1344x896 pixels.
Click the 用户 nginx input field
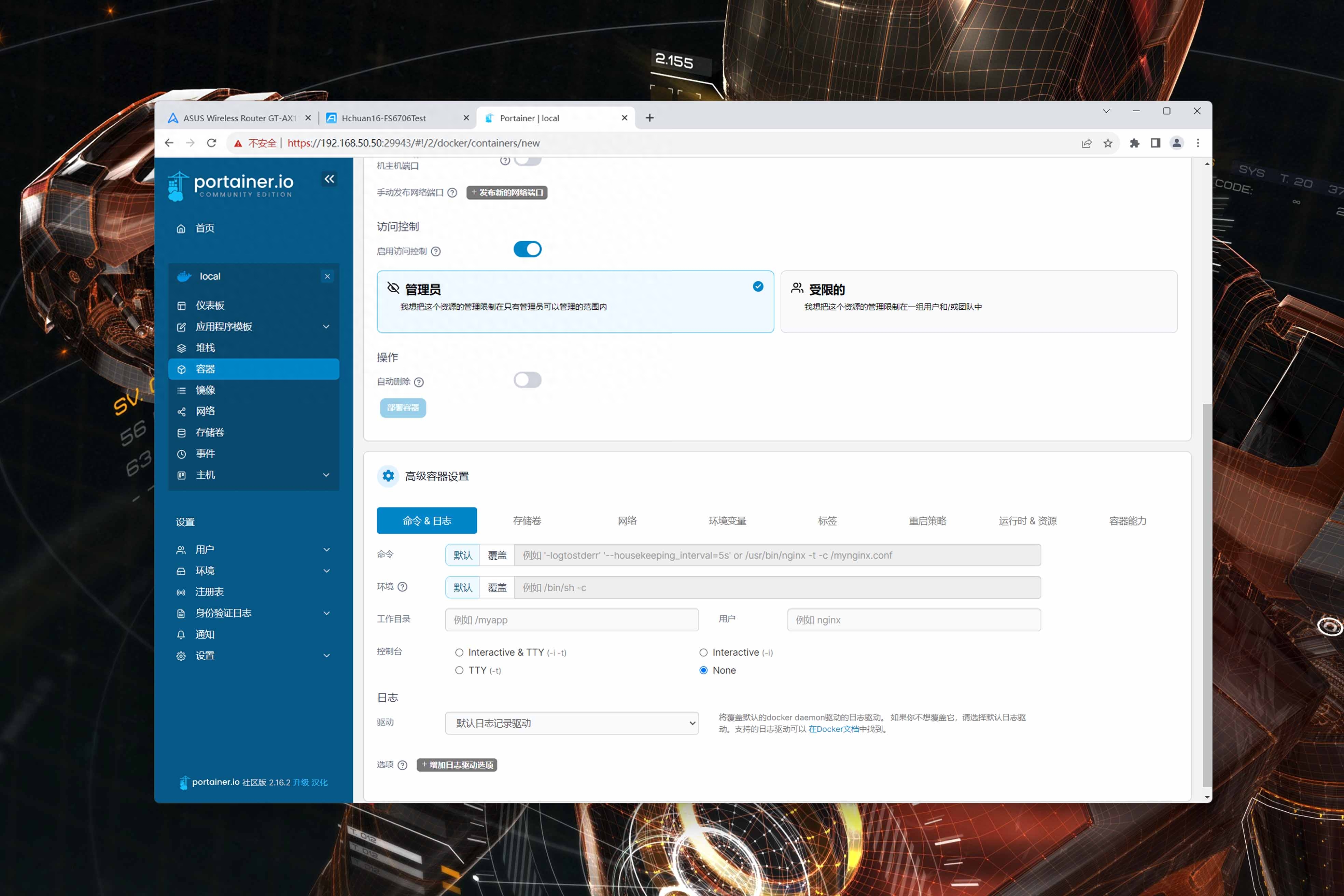914,620
